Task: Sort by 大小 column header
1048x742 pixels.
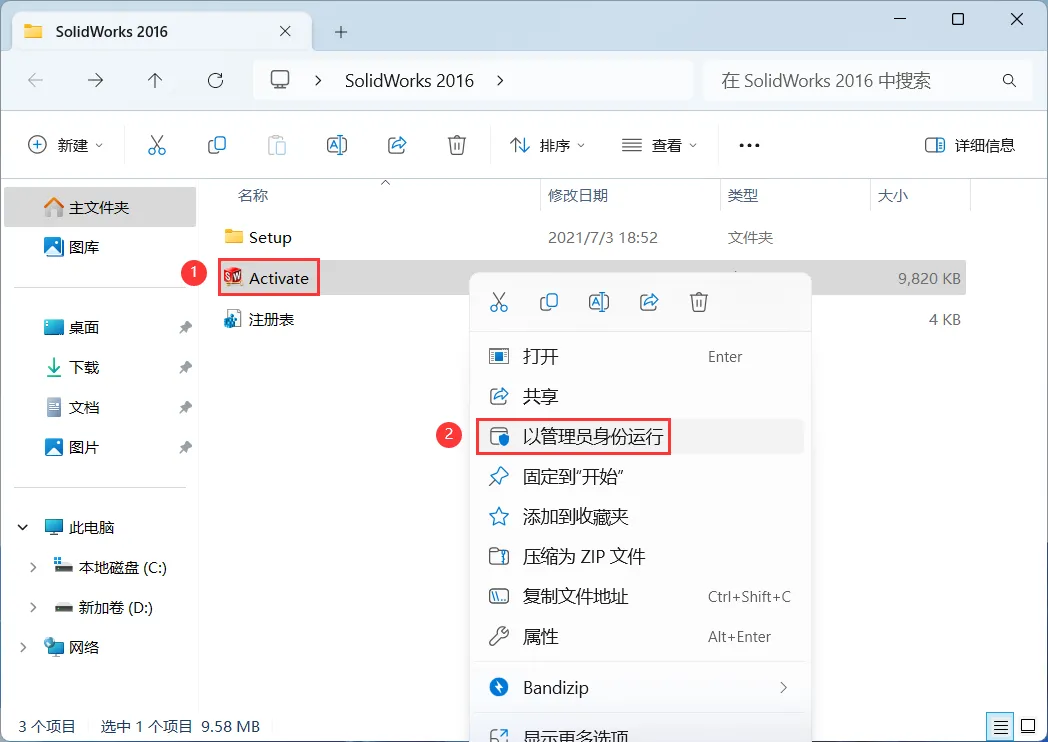Action: tap(893, 196)
